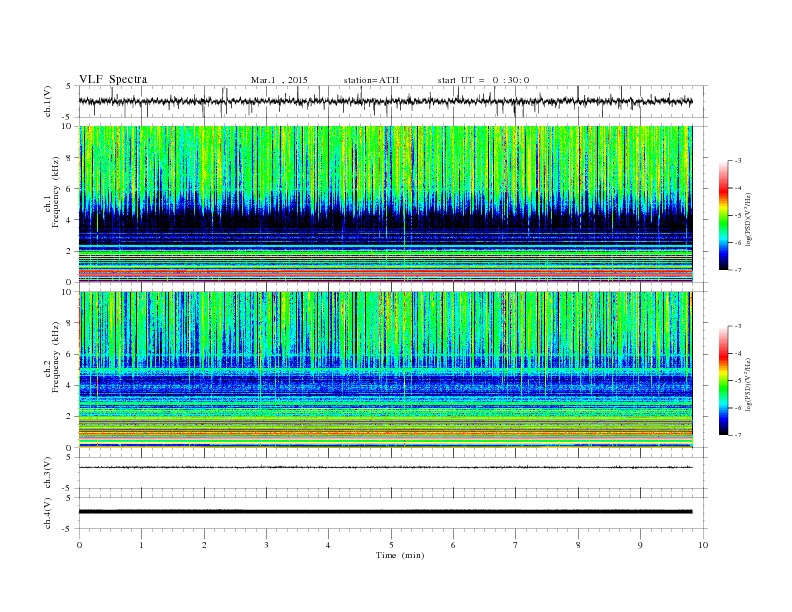792x612 pixels.
Task: Click the upper "log(PSD)(V²/Hz)" colorbar label
Action: [748, 219]
